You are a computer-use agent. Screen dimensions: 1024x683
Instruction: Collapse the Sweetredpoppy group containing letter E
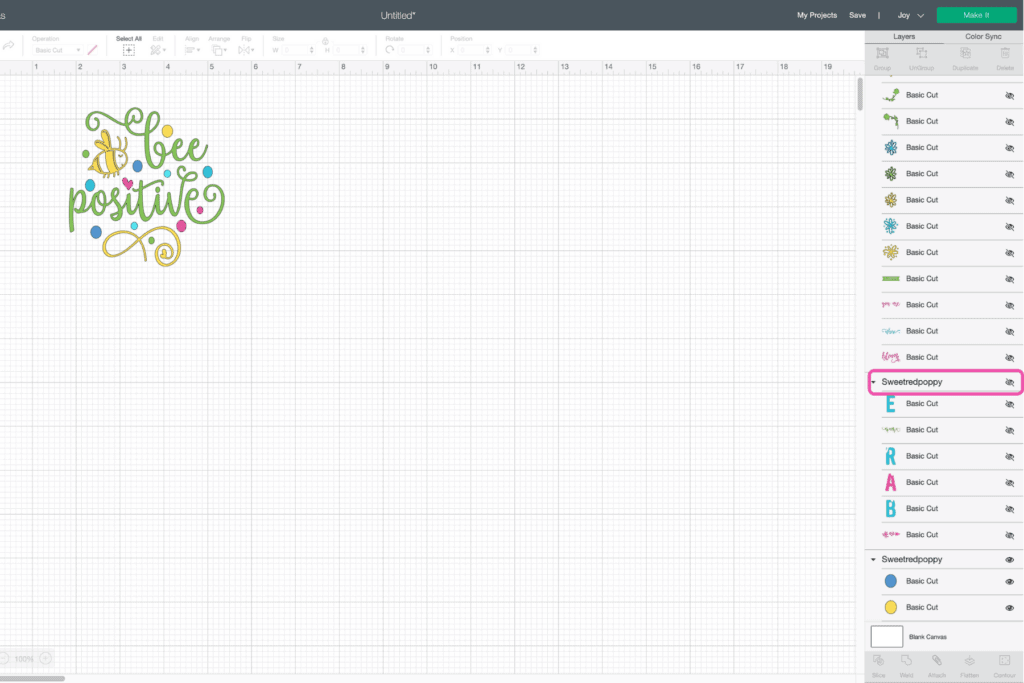click(873, 382)
